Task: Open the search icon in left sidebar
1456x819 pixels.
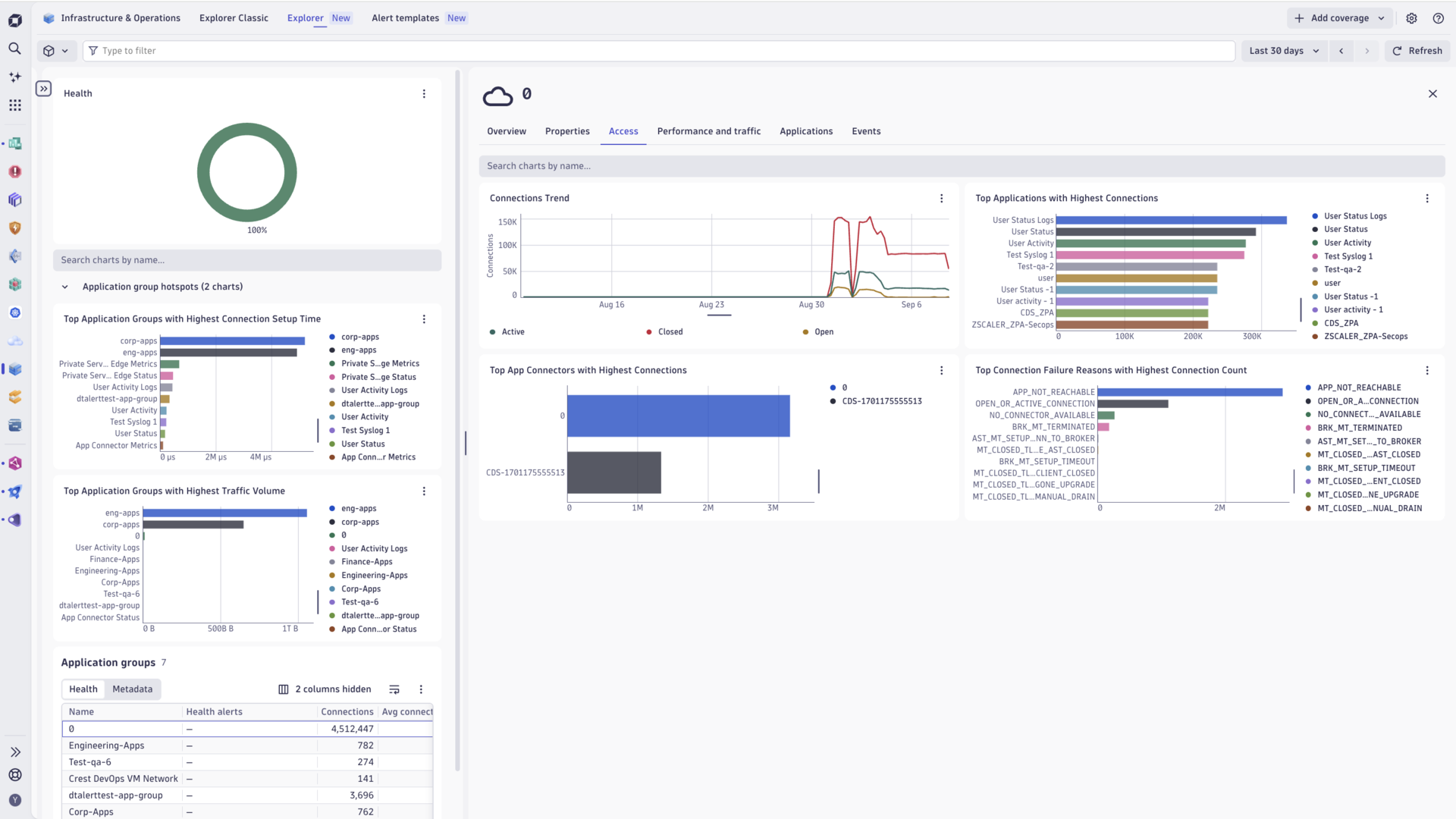Action: click(14, 49)
